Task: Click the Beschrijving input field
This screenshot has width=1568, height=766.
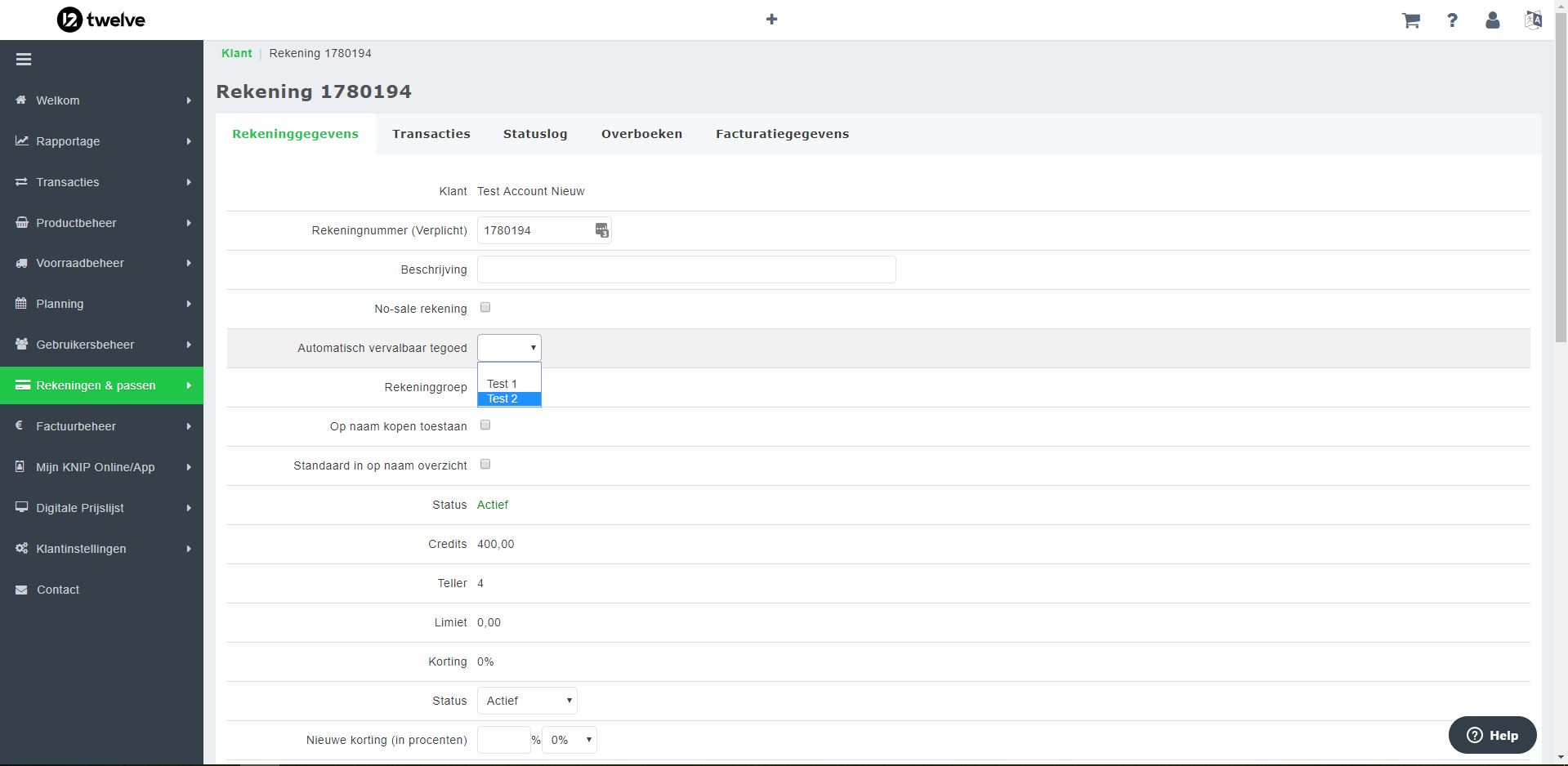Action: 686,269
